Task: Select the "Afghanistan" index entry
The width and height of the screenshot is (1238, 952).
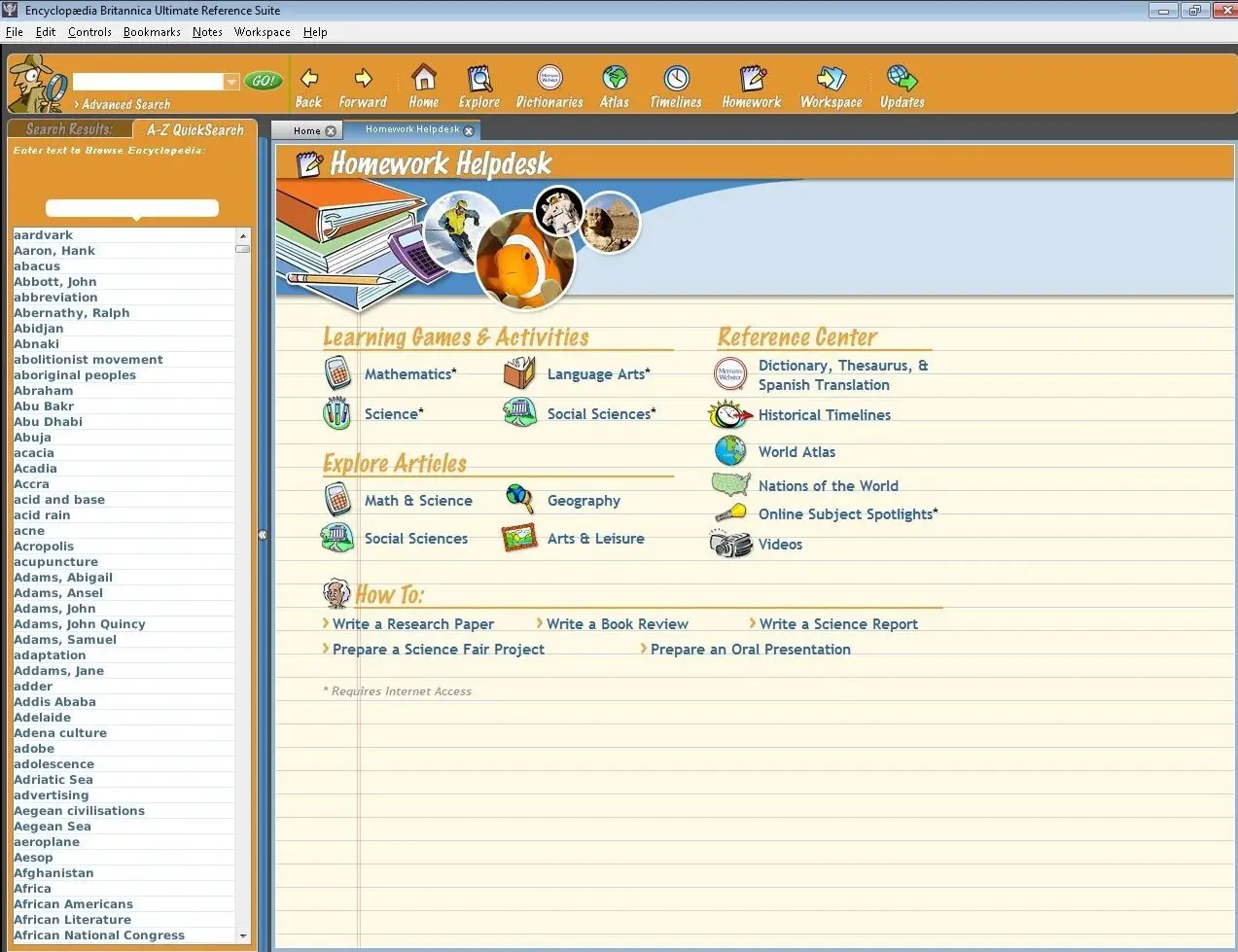Action: (124, 873)
